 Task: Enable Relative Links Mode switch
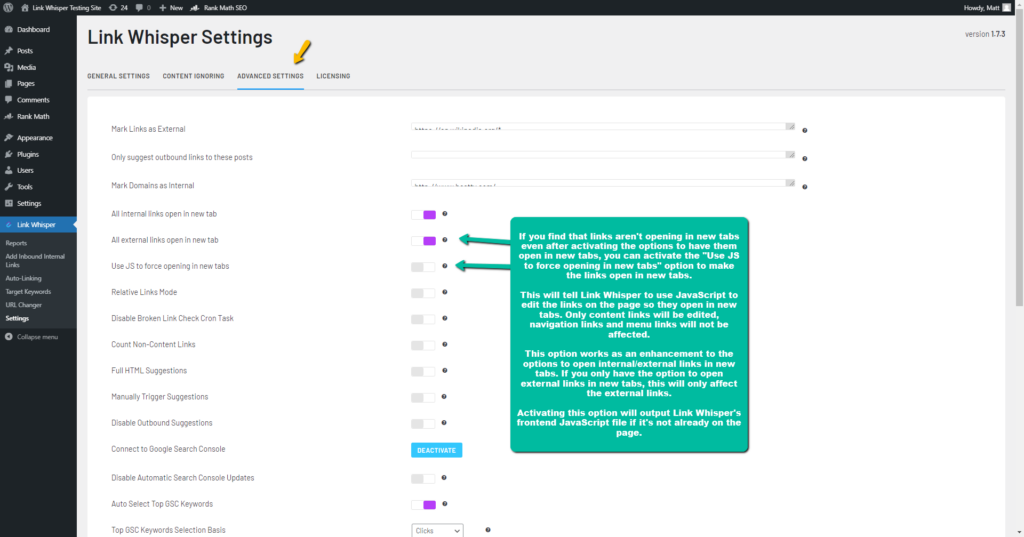pos(423,293)
